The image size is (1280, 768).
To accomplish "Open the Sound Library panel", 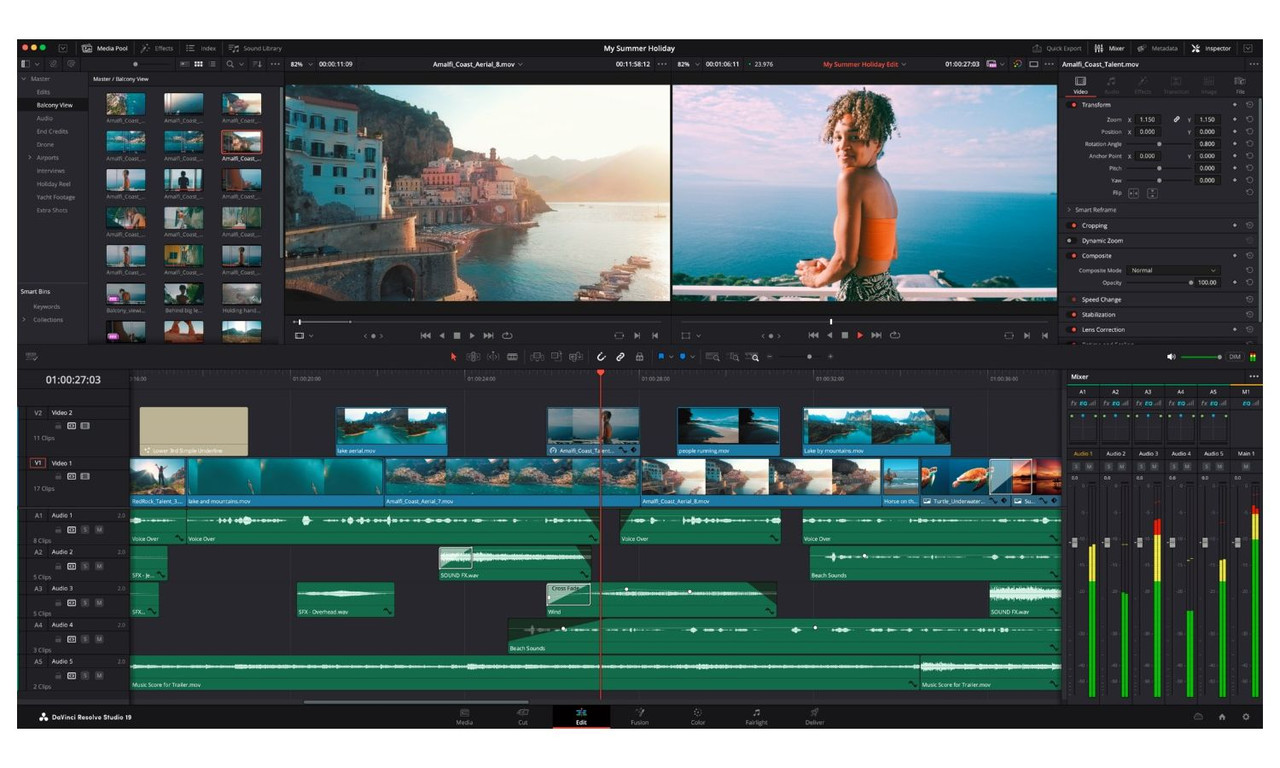I will pos(255,48).
